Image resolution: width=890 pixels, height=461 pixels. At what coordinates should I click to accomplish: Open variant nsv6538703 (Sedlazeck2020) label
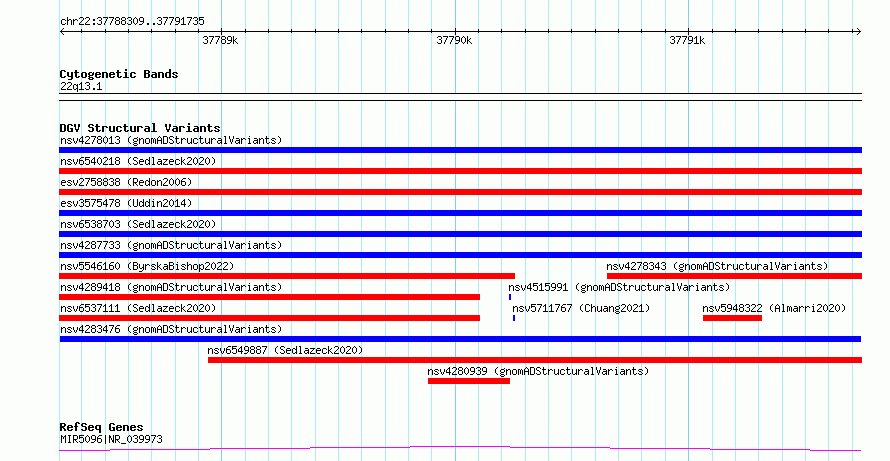138,224
